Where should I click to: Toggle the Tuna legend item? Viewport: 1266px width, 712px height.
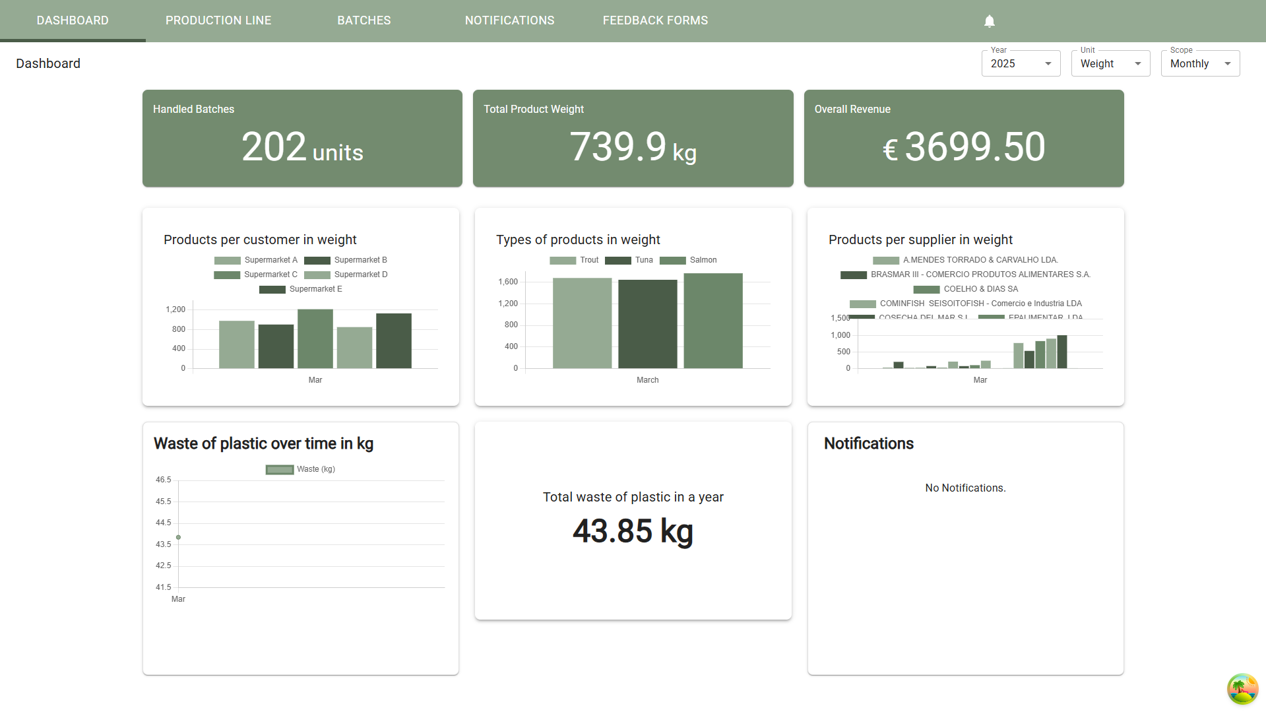[629, 260]
